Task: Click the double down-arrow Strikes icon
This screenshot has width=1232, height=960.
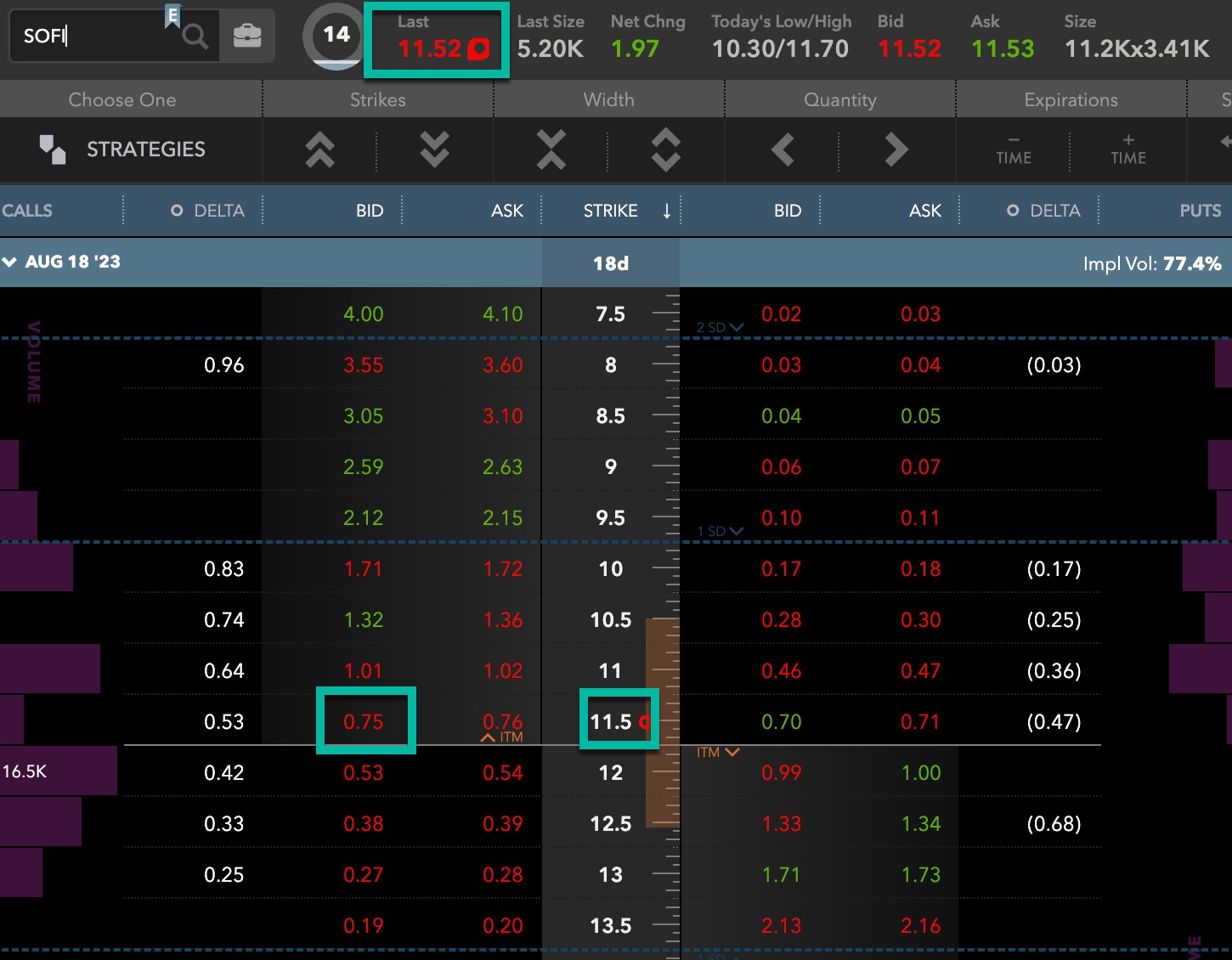Action: coord(434,150)
